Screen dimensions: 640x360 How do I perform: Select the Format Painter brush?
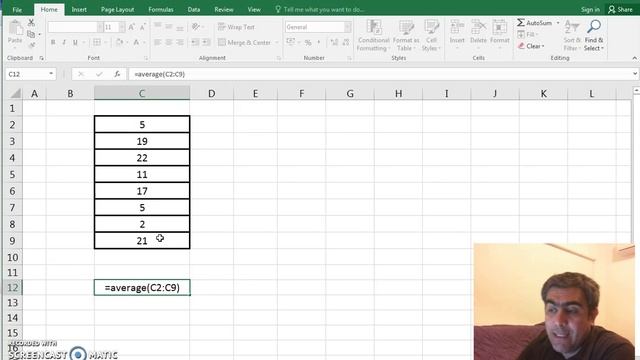click(31, 45)
